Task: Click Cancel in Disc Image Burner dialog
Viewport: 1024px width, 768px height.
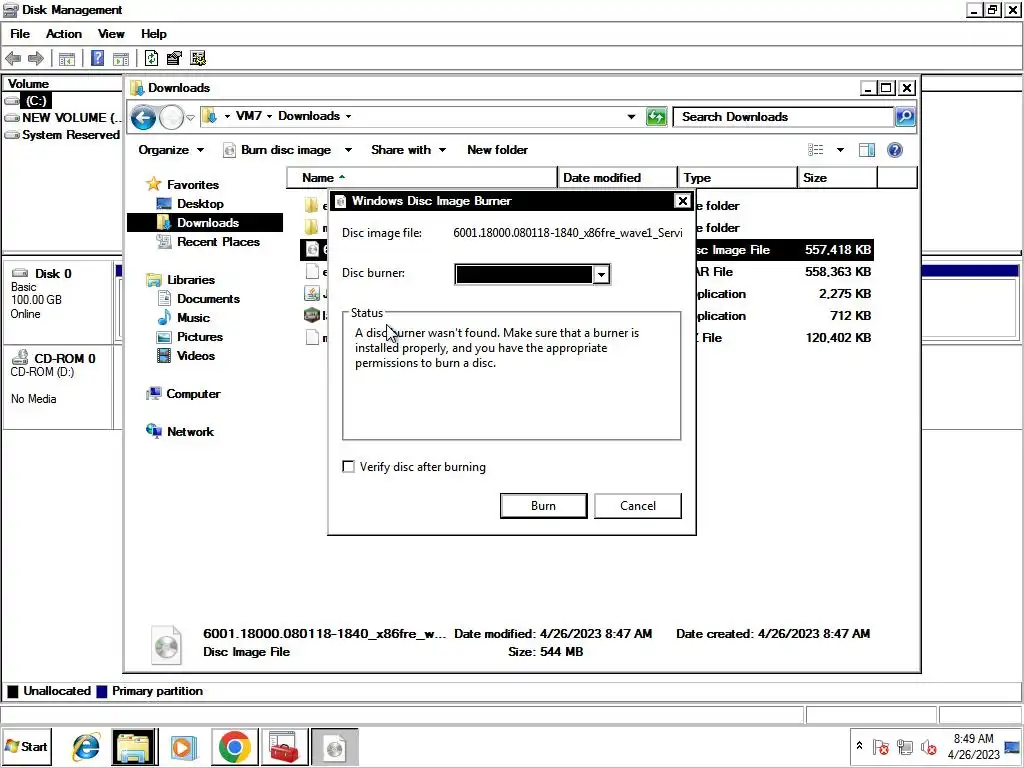Action: pyautogui.click(x=638, y=506)
